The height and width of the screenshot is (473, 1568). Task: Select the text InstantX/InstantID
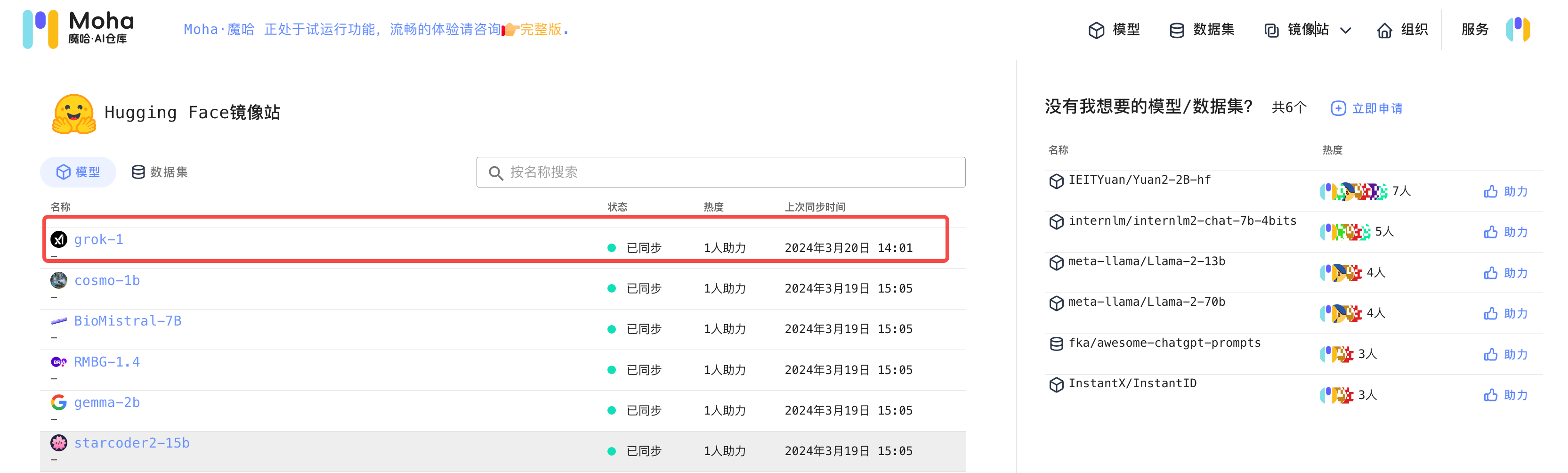point(1132,383)
